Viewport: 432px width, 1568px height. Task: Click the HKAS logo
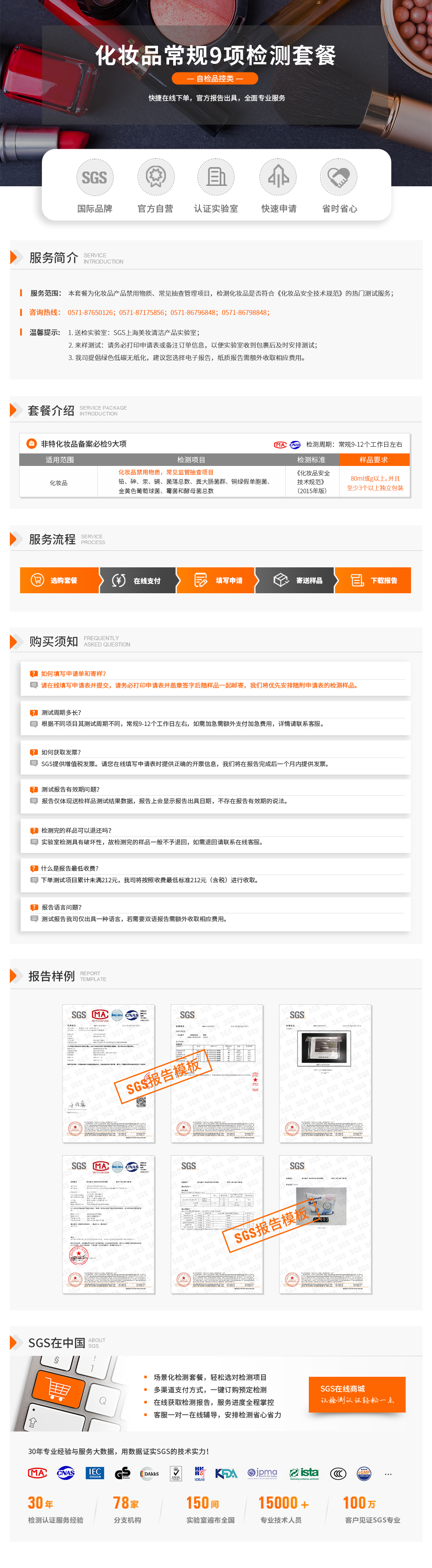pos(199,1473)
